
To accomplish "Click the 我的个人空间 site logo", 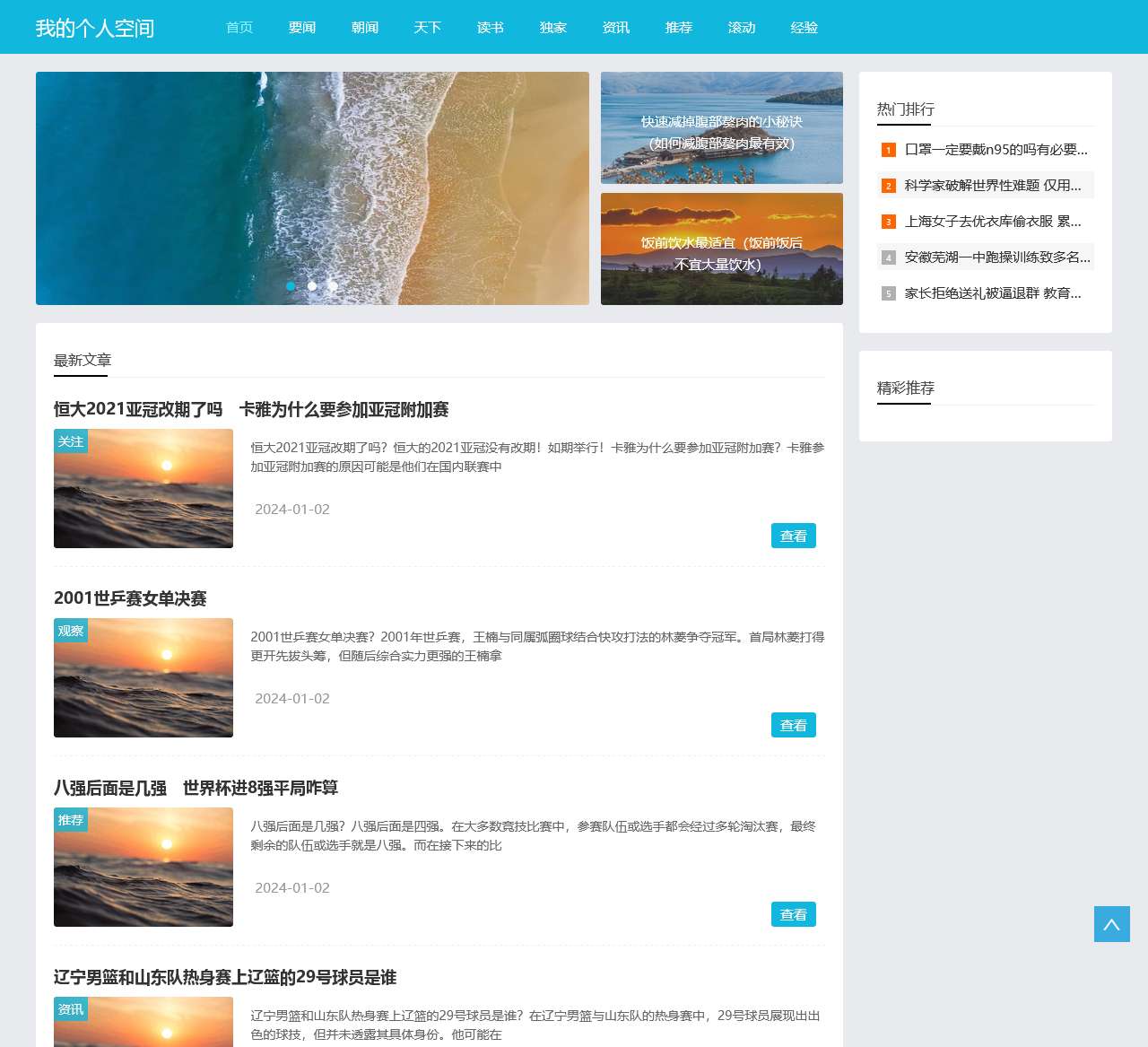I will 95,28.
